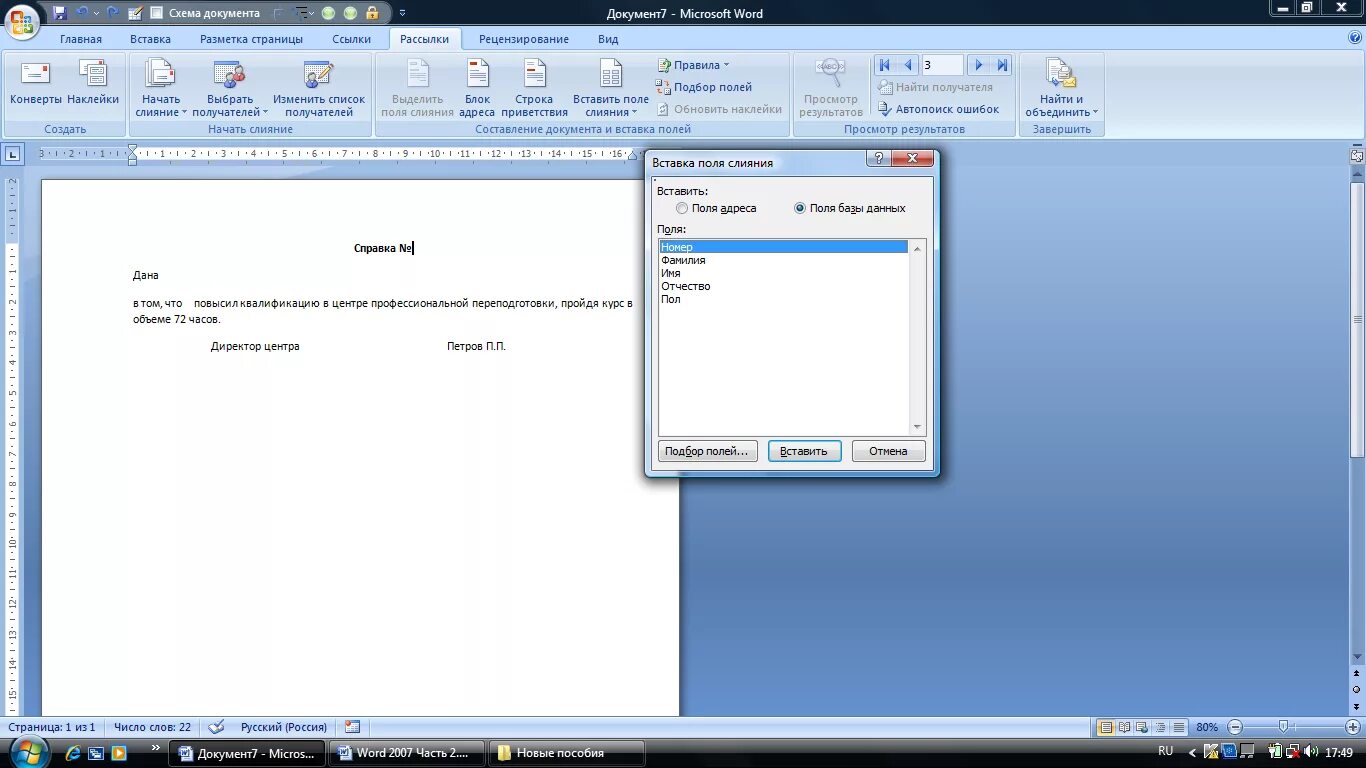Redo action in quick access toolbar
The image size is (1366, 768).
pos(113,13)
